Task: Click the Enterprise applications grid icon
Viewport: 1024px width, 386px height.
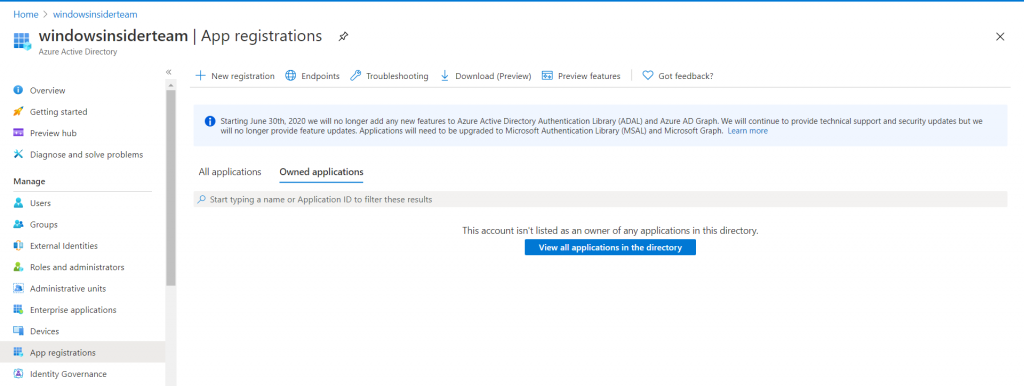Action: (18, 310)
